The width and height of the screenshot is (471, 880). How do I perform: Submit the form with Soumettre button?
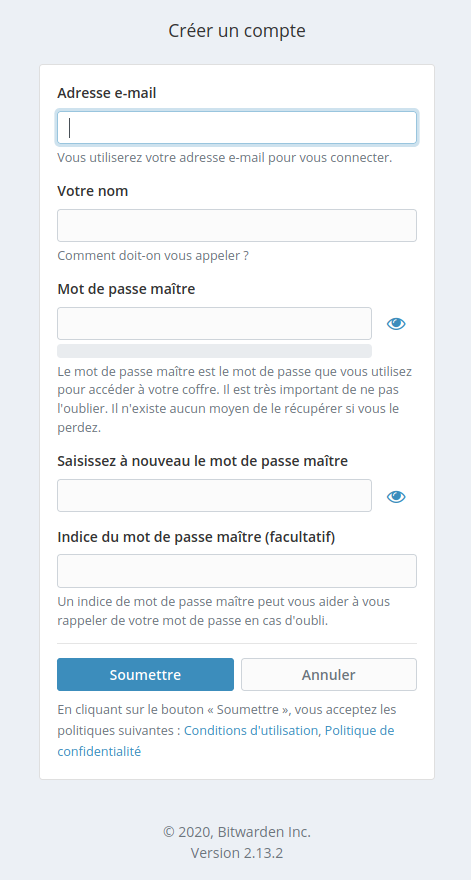tap(145, 675)
